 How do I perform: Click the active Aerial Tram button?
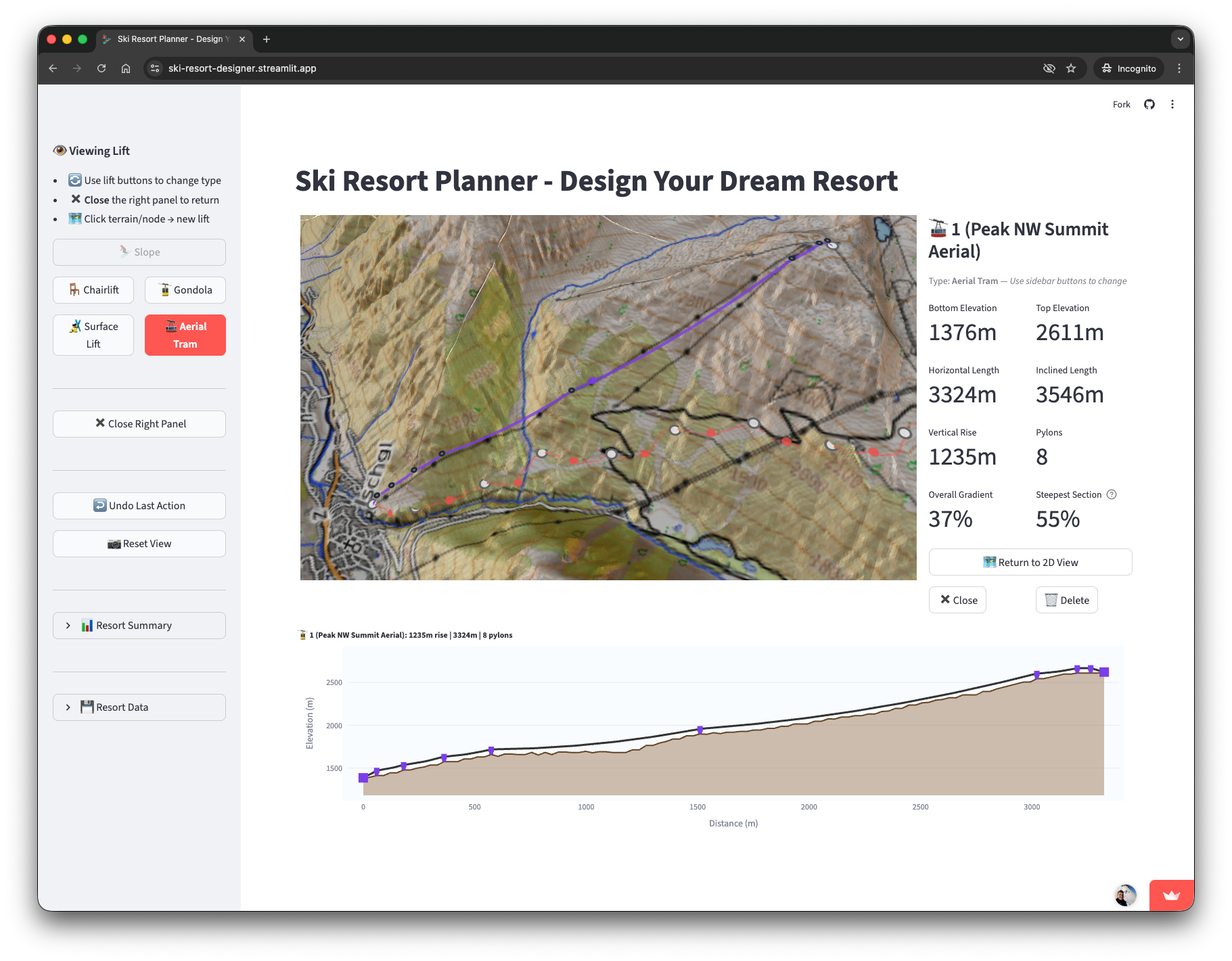point(185,335)
